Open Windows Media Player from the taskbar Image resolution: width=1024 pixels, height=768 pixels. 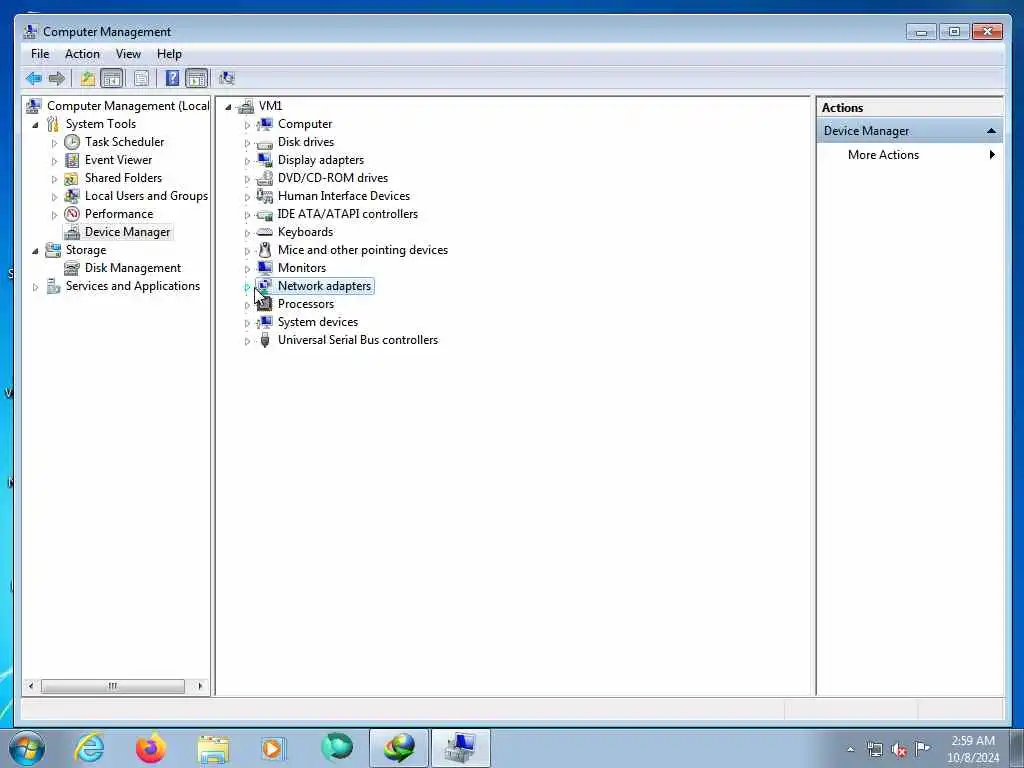pos(273,748)
